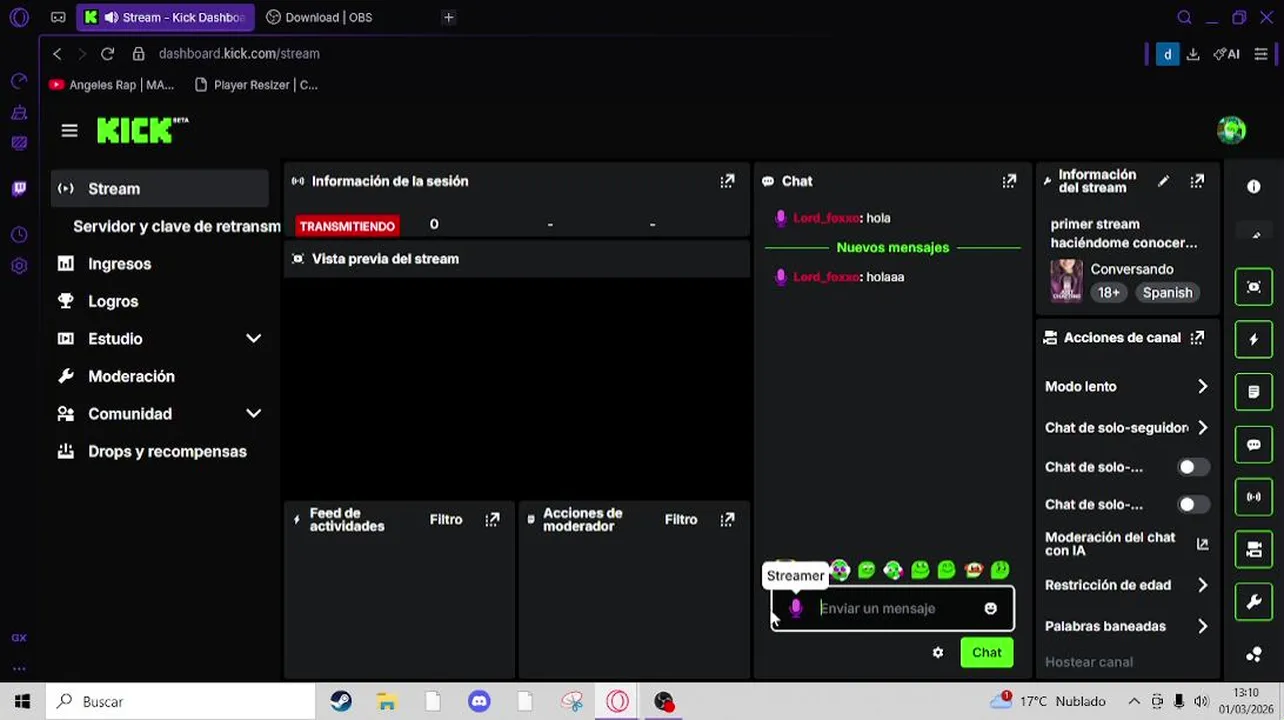Screen dimensions: 1284x720
Task: Open Opera sidebar settings gear
Action: tap(19, 266)
